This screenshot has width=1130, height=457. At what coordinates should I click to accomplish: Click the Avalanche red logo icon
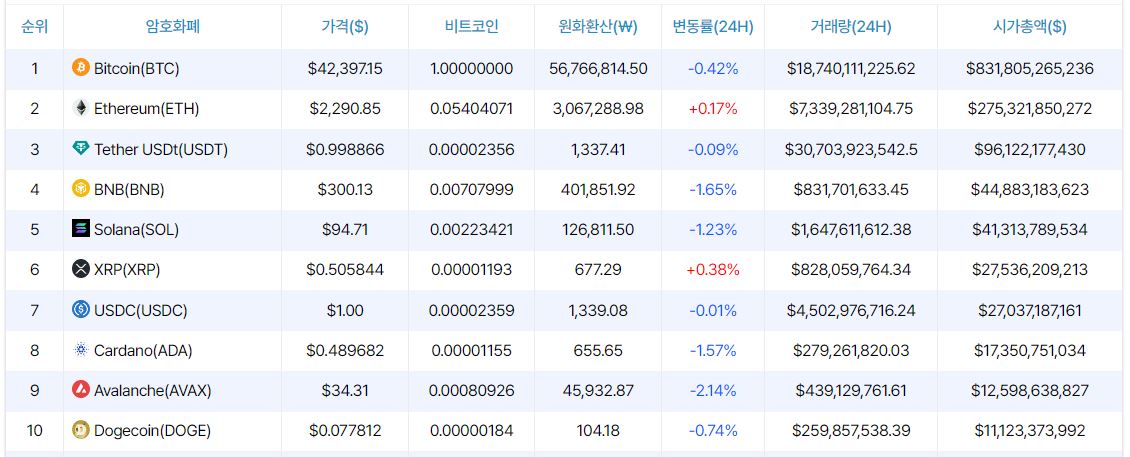(81, 391)
